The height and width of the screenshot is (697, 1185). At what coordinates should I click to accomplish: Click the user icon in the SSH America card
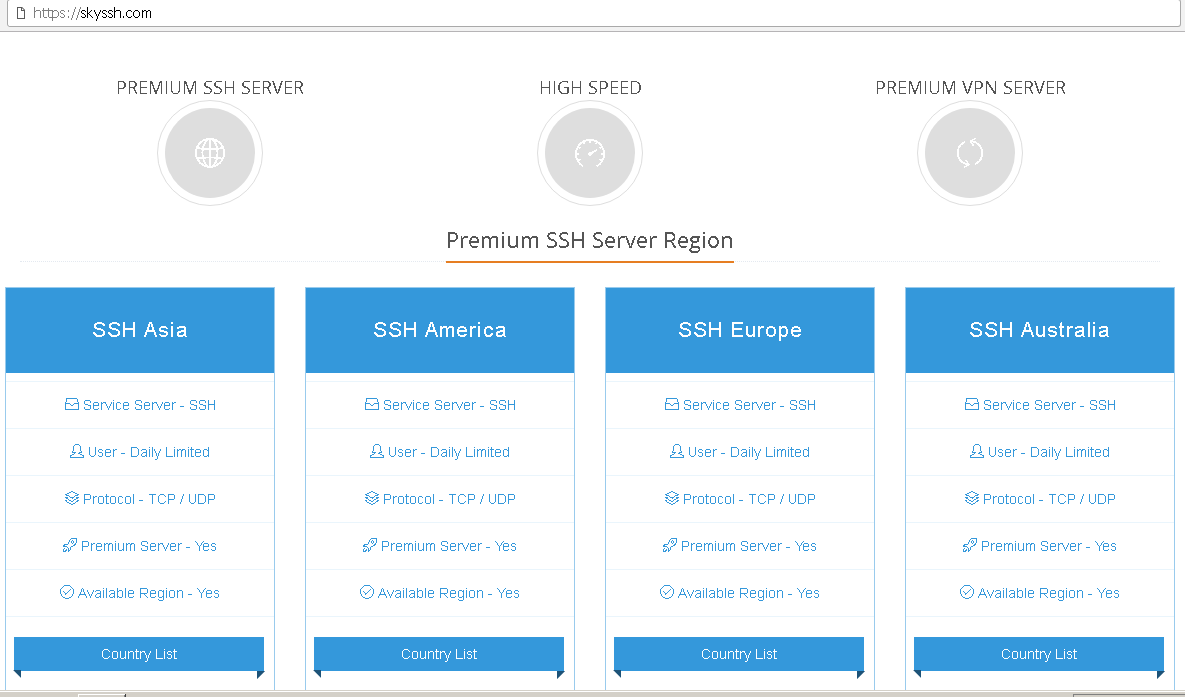click(377, 452)
